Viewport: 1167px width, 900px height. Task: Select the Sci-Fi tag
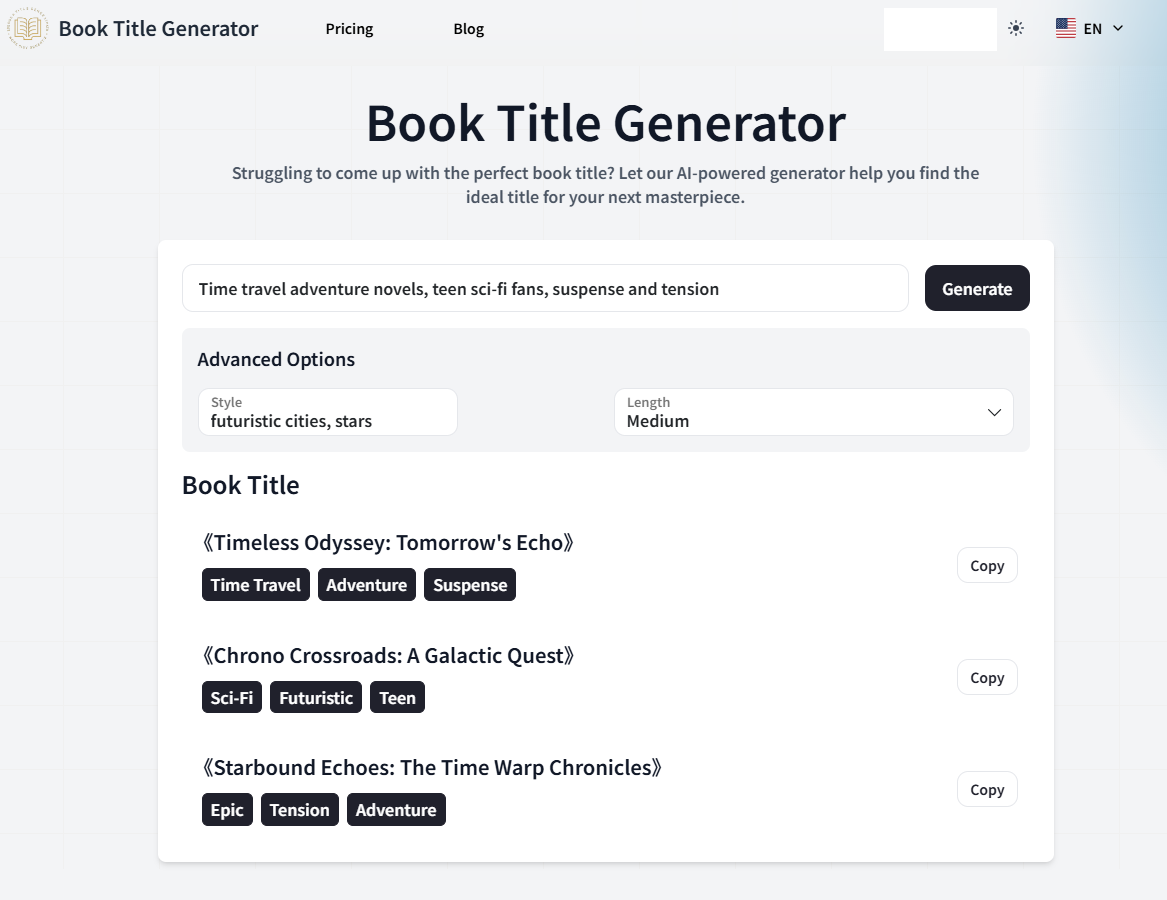231,697
